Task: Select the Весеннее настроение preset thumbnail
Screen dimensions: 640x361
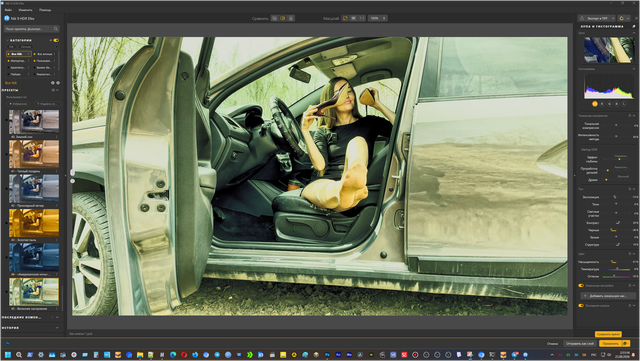Action: [x=34, y=292]
